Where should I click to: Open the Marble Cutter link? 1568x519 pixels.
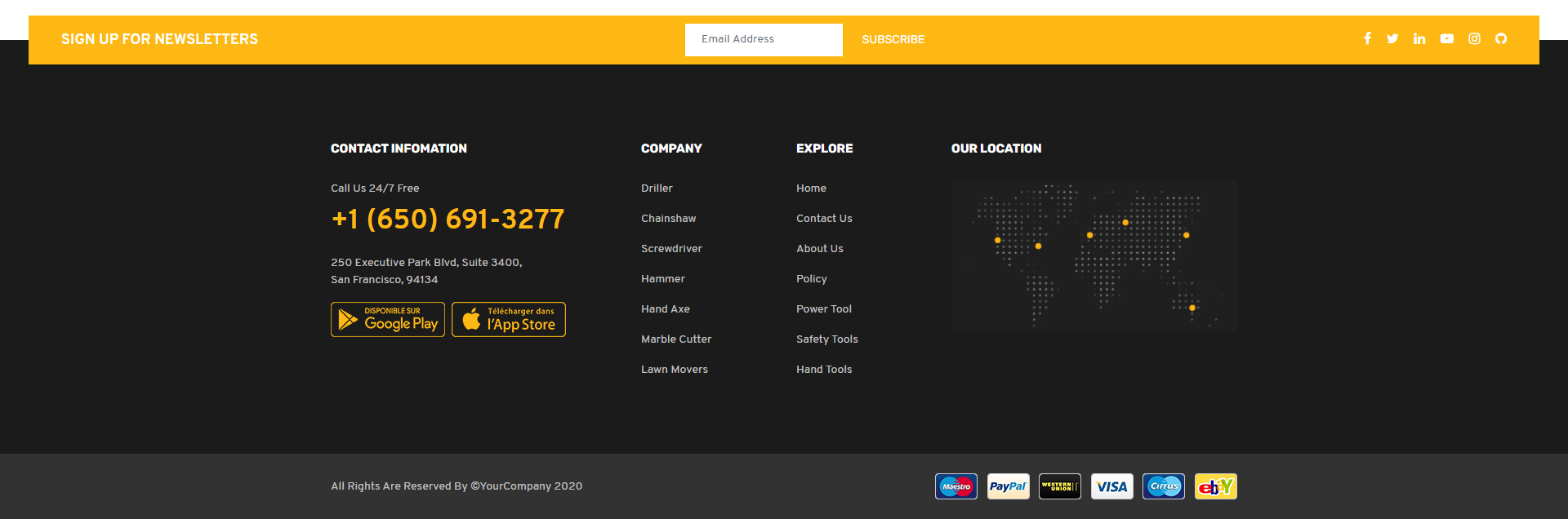pyautogui.click(x=675, y=339)
